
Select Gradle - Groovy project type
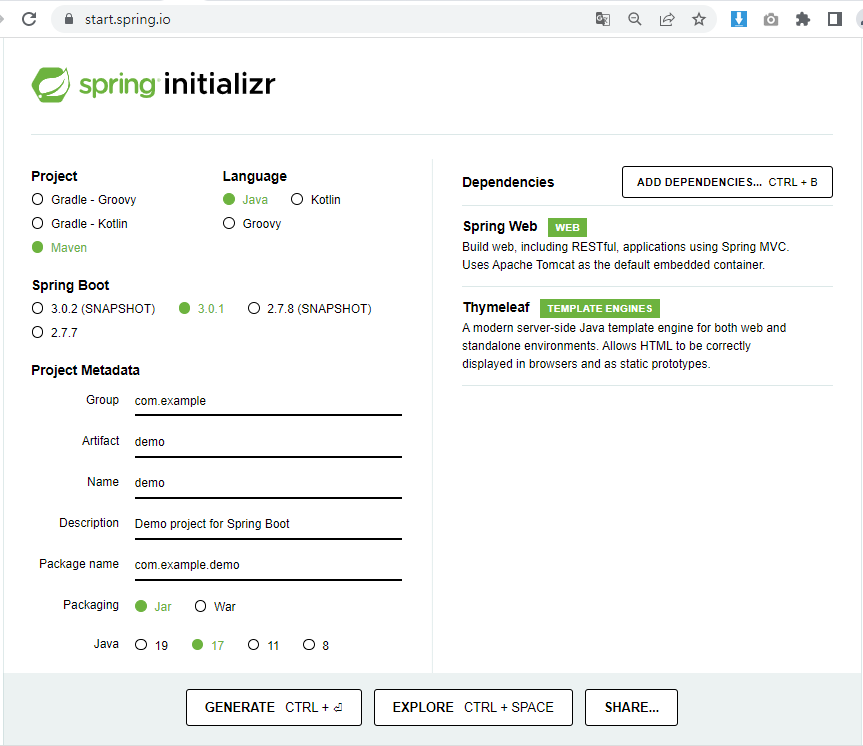(84, 199)
